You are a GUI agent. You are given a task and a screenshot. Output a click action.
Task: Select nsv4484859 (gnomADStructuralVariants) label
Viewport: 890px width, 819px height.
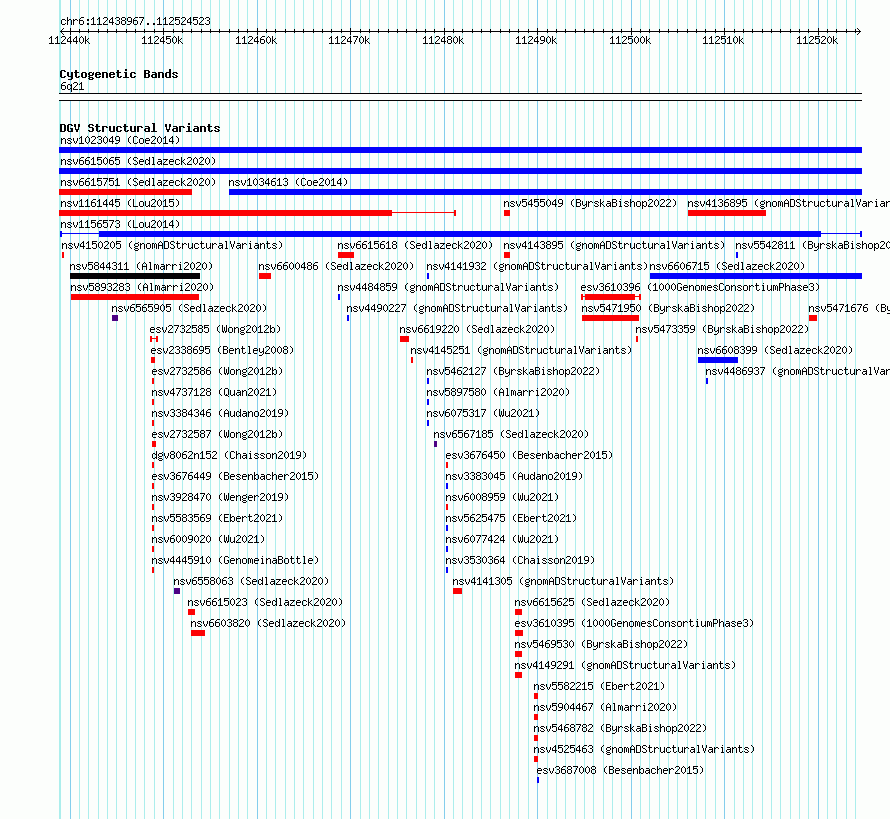point(448,287)
